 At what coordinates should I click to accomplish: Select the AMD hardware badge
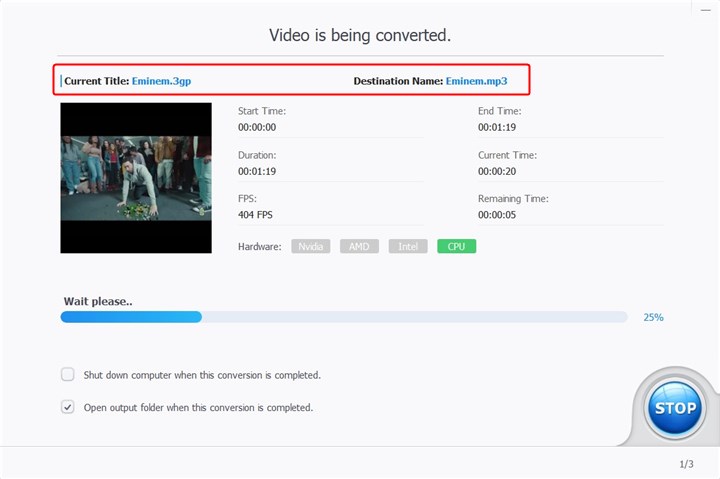[359, 246]
